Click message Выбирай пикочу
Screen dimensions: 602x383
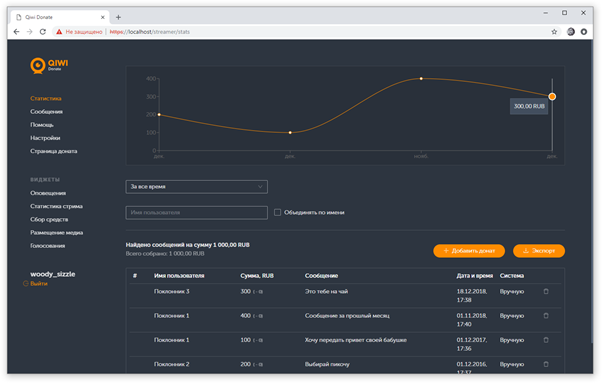[327, 364]
